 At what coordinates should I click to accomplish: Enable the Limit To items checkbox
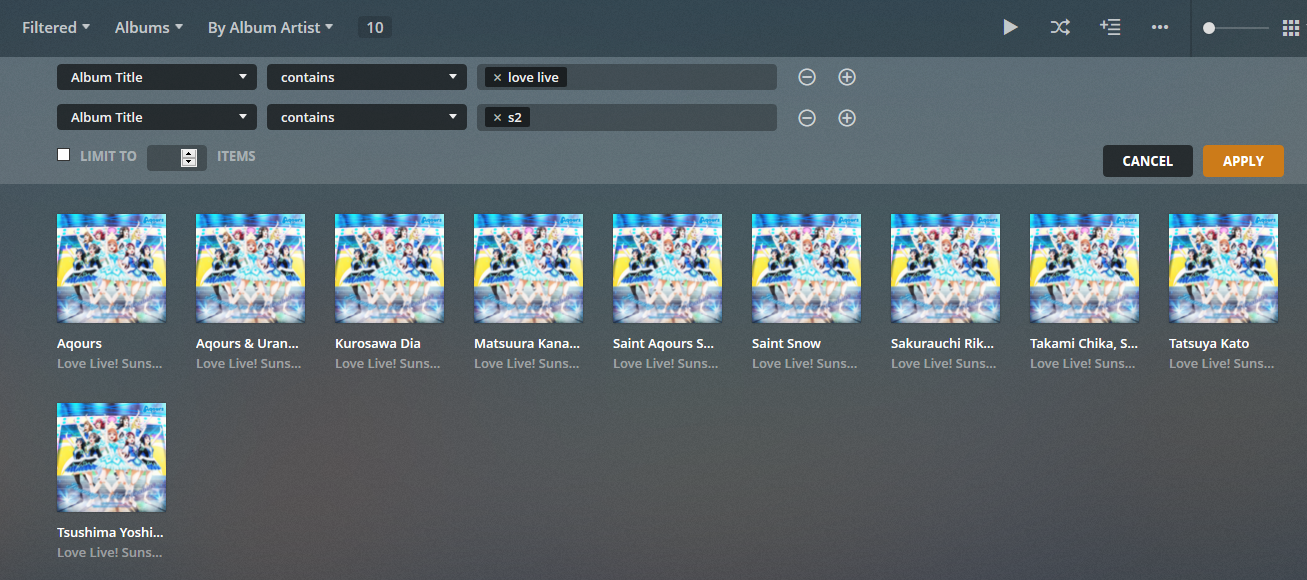(64, 155)
